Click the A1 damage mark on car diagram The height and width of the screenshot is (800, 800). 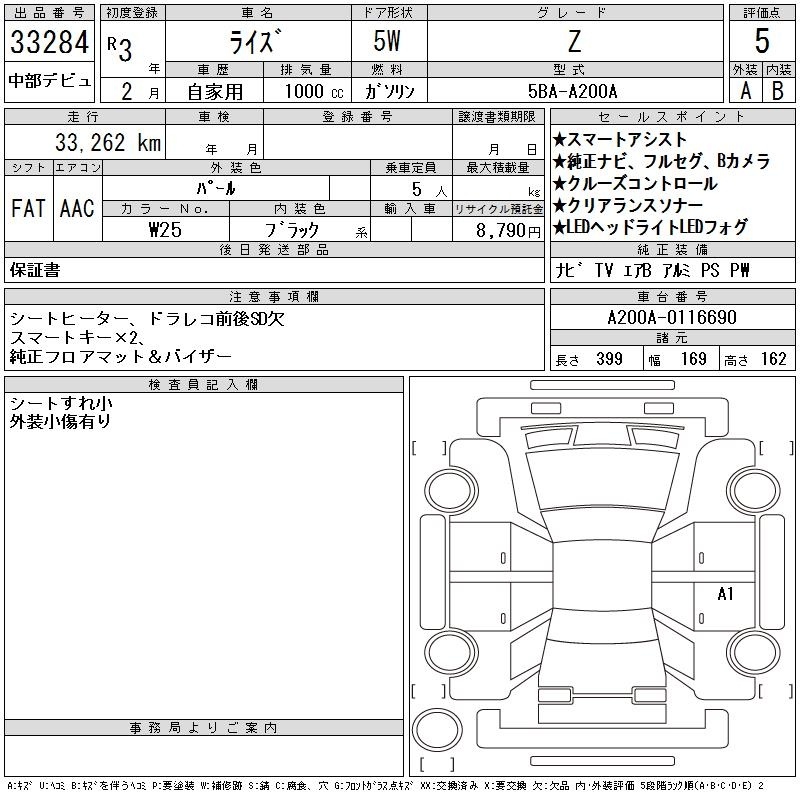click(x=726, y=594)
